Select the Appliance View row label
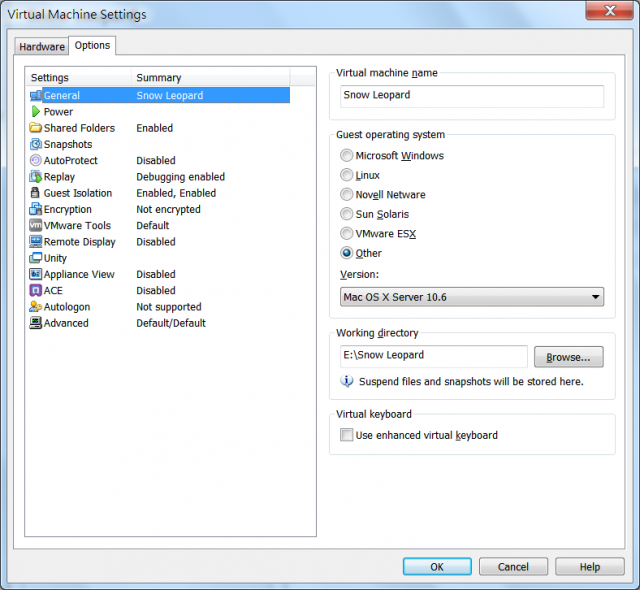Viewport: 640px width, 590px height. tap(79, 275)
